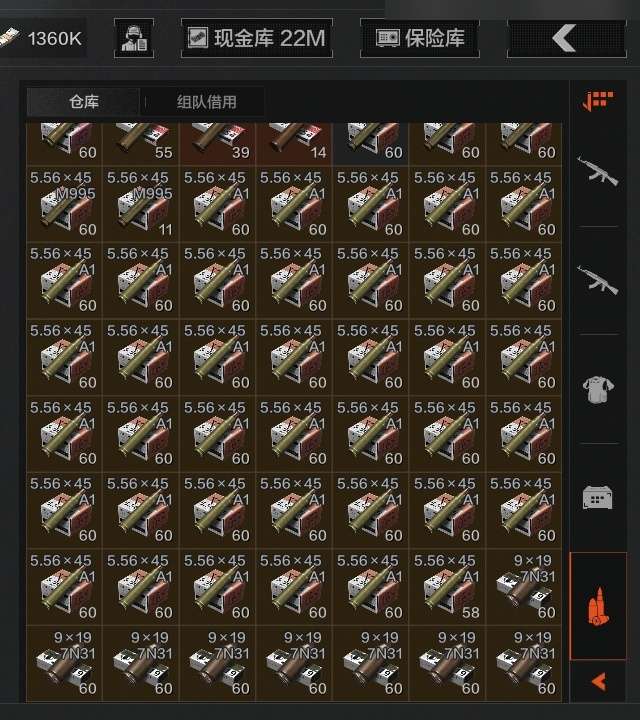Go back using the top arrow
Image resolution: width=640 pixels, height=720 pixels.
pos(567,38)
